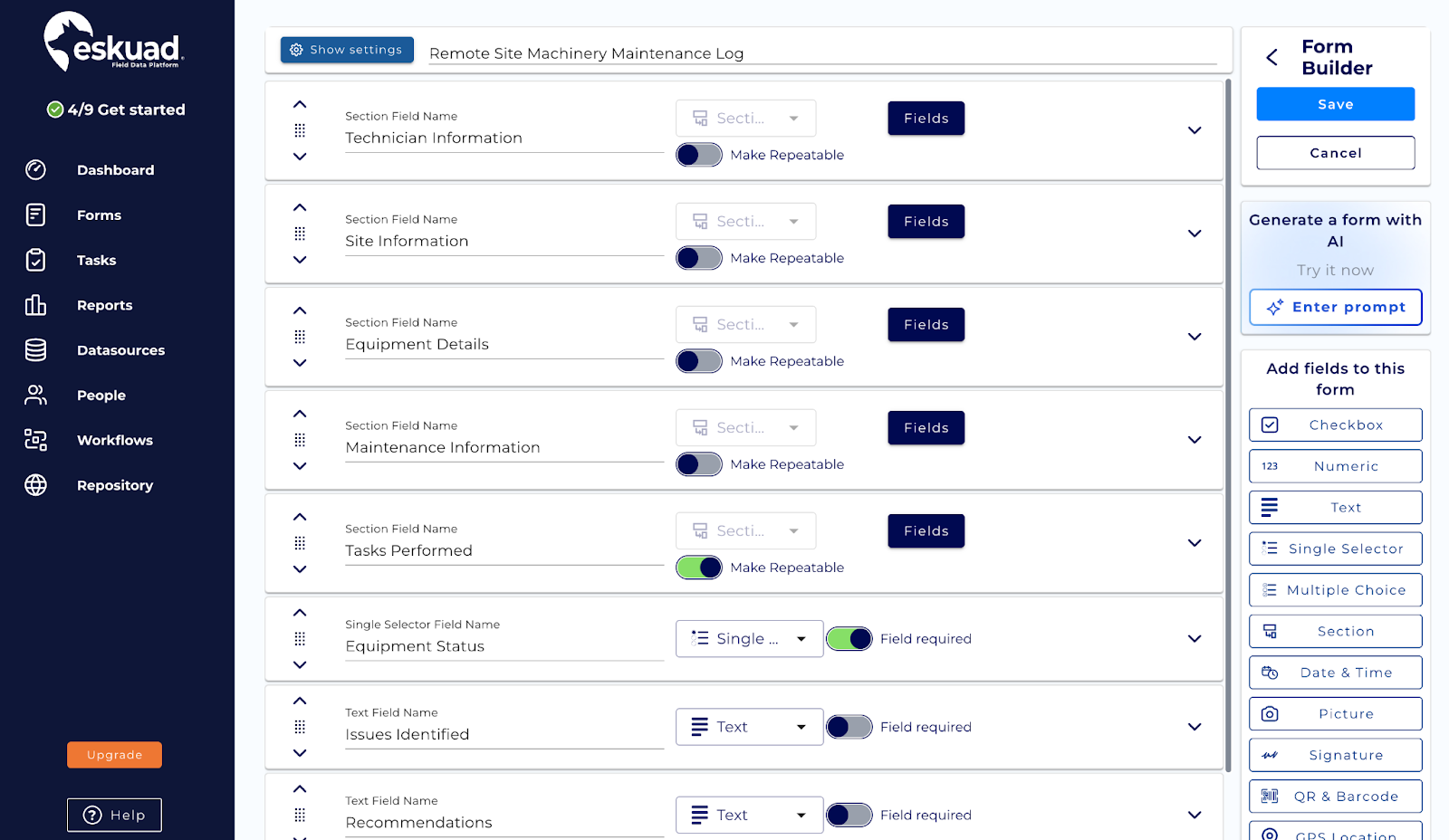Add a Signature field to form
Image resolution: width=1449 pixels, height=840 pixels.
(x=1335, y=755)
